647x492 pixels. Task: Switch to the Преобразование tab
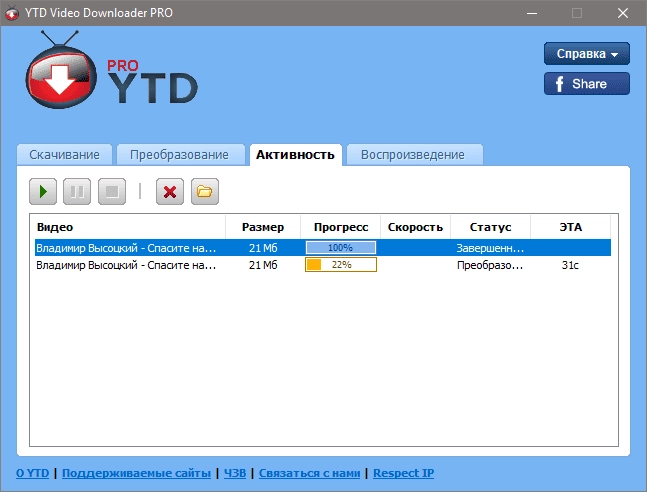[179, 155]
